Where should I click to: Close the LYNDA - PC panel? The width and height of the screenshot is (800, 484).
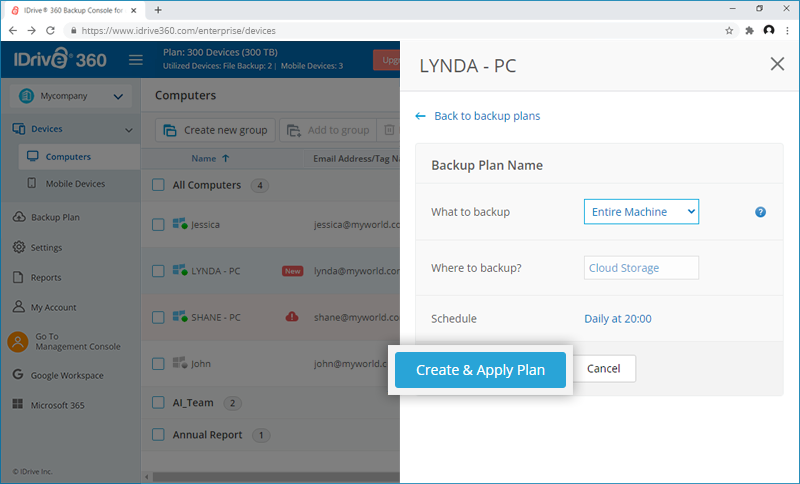(x=777, y=64)
